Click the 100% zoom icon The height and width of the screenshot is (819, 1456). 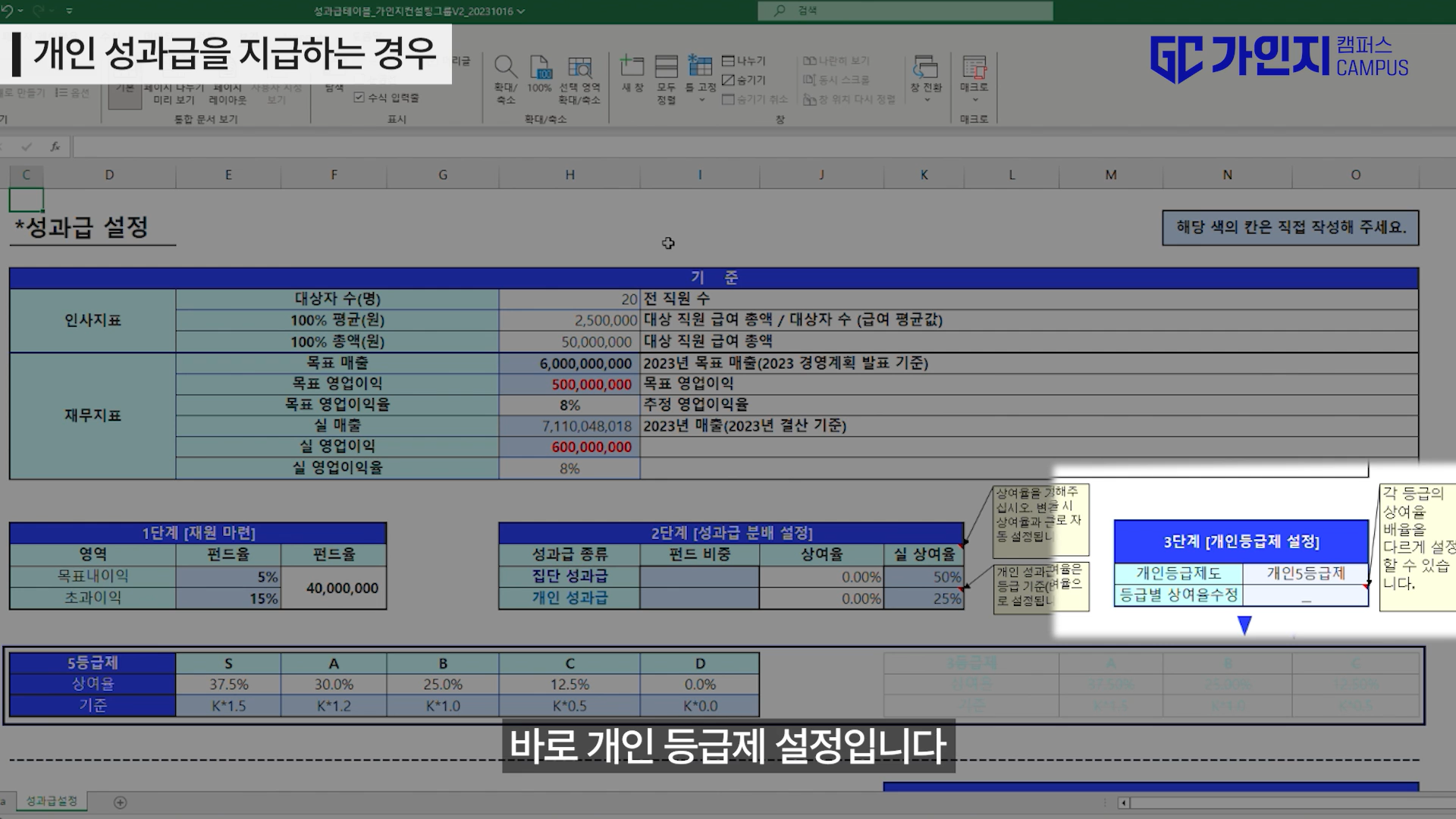point(539,76)
